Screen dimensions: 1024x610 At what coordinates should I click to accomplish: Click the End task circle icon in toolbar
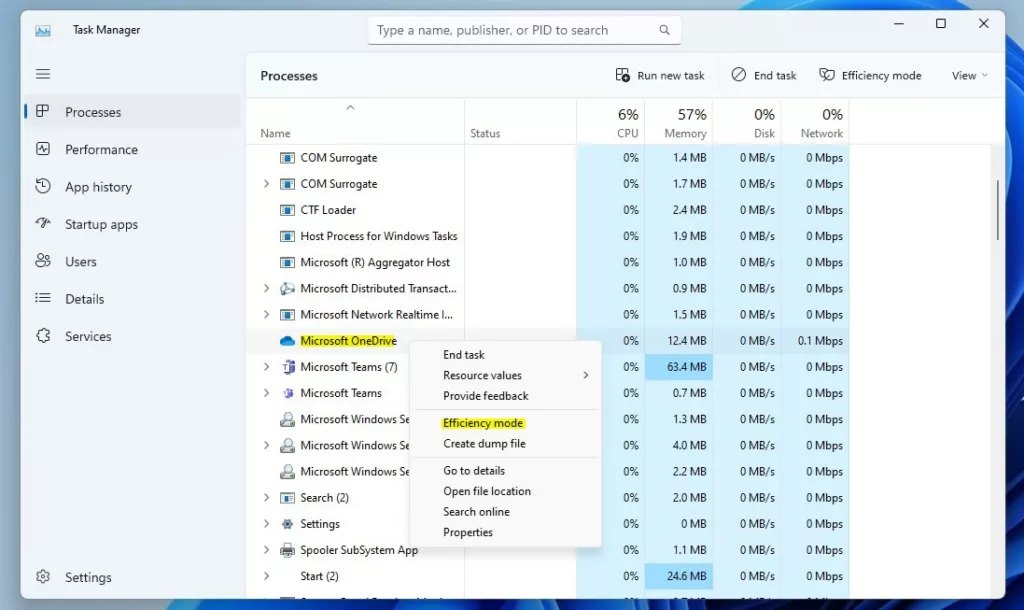point(739,74)
